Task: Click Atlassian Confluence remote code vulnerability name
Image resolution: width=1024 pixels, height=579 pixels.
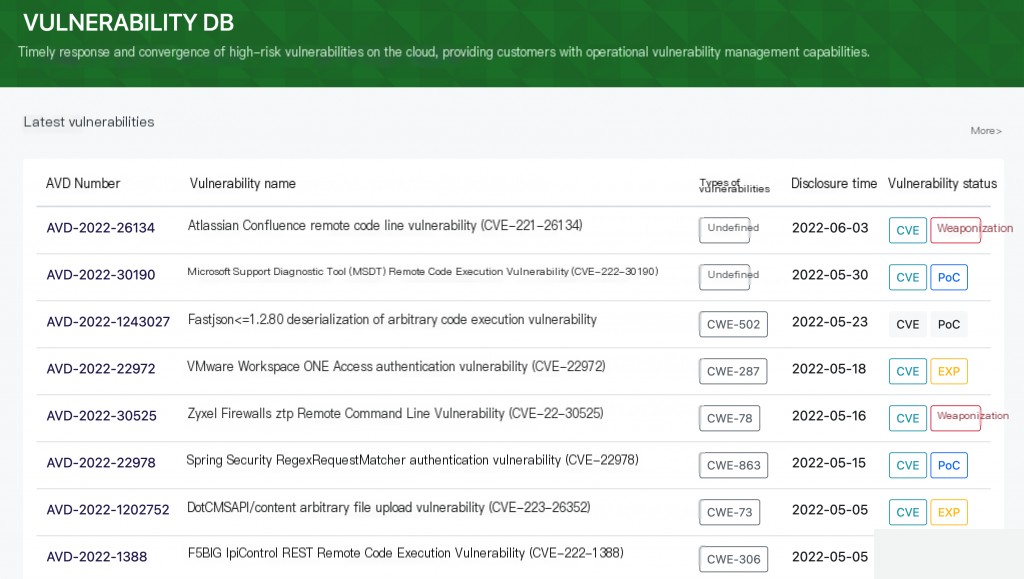Action: (385, 225)
